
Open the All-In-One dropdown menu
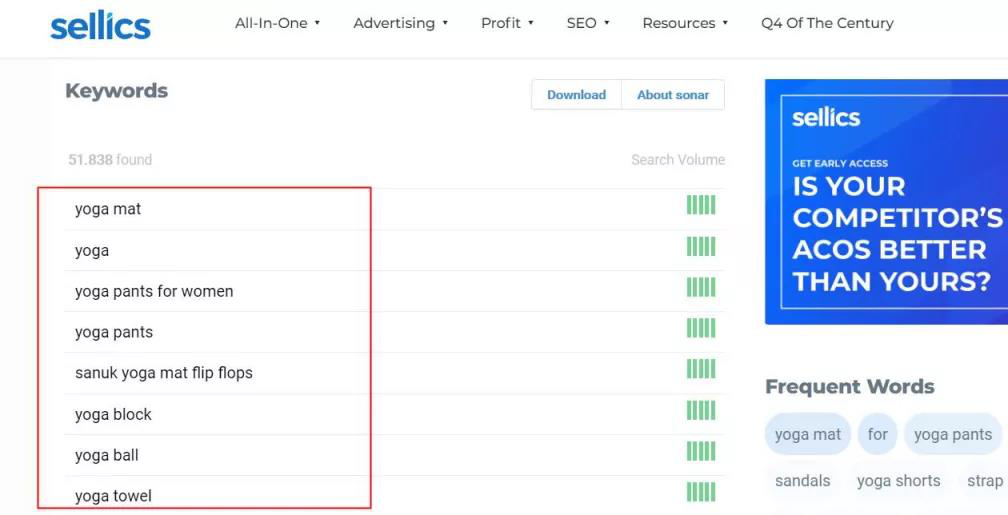coord(277,23)
